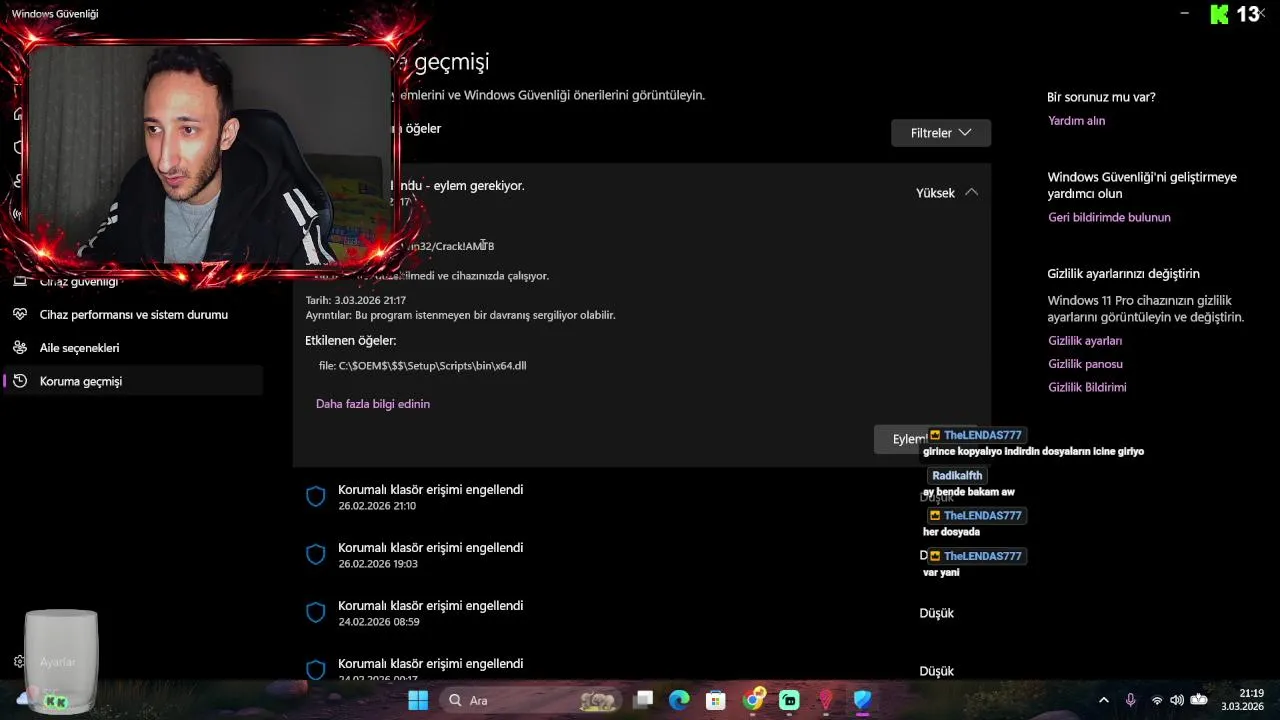Open Task View from the taskbar
This screenshot has height=720, width=1280.
(643, 700)
